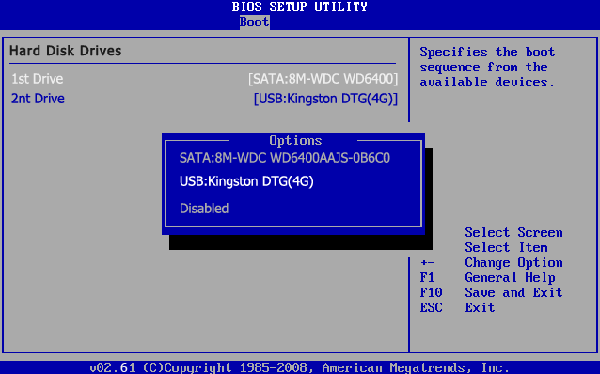Select the Boot tab

(x=254, y=22)
